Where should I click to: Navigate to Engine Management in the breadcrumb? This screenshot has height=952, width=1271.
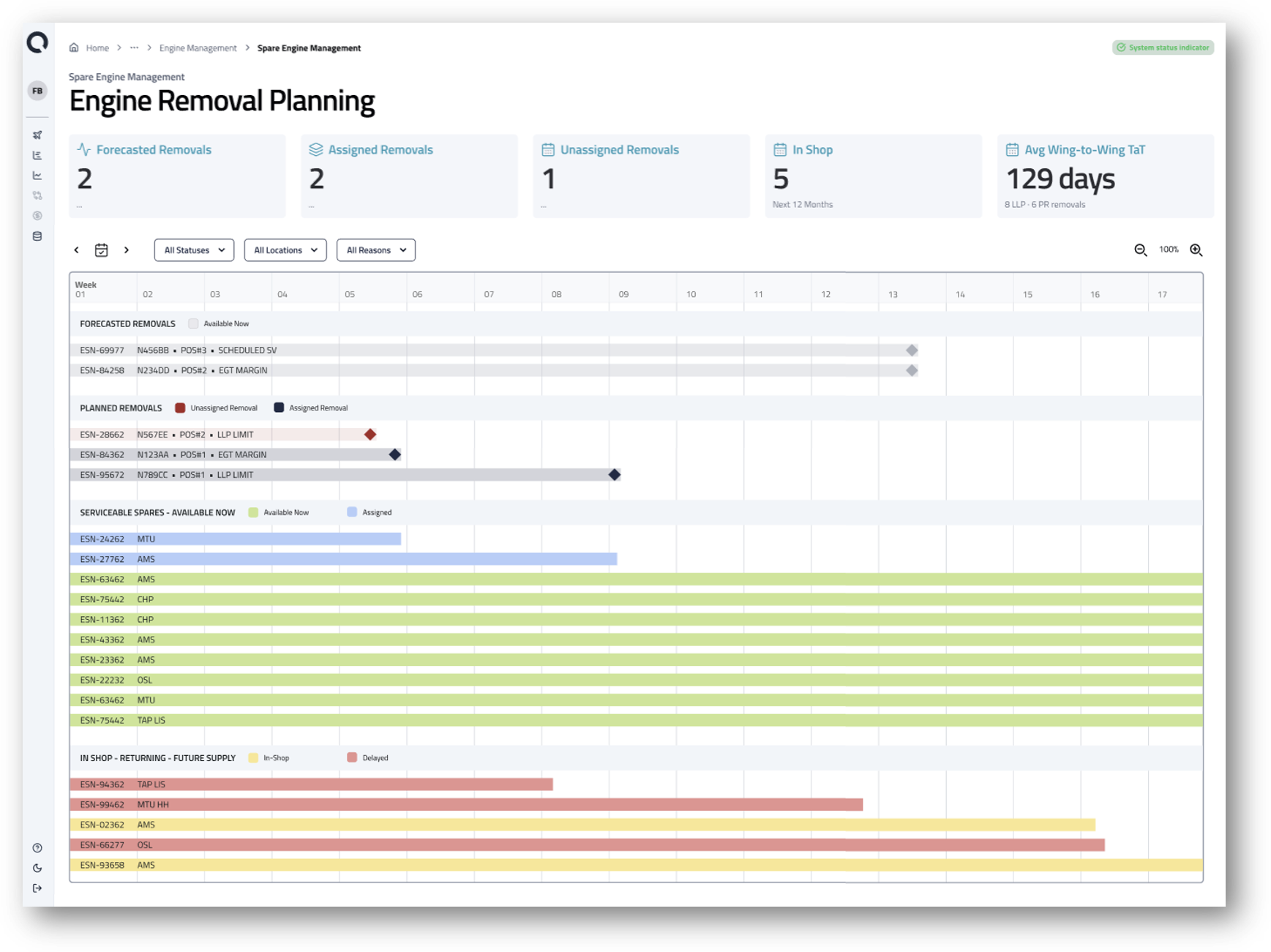pyautogui.click(x=198, y=48)
